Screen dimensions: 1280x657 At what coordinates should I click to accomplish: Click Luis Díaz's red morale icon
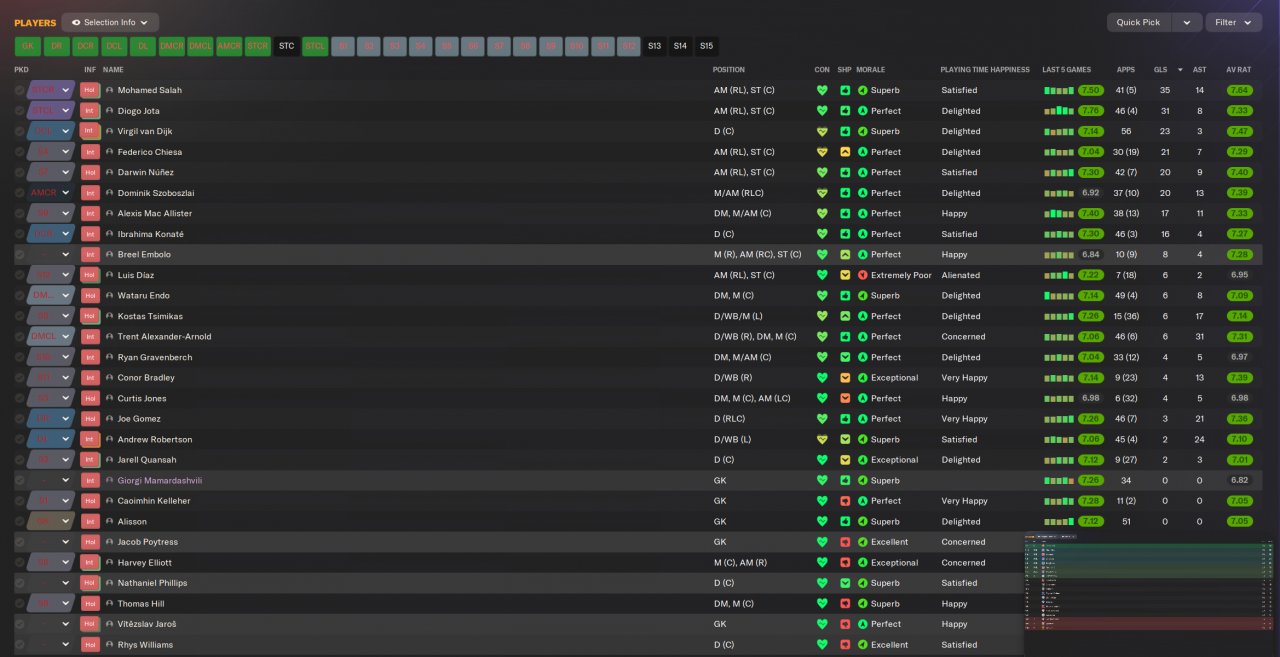863,275
